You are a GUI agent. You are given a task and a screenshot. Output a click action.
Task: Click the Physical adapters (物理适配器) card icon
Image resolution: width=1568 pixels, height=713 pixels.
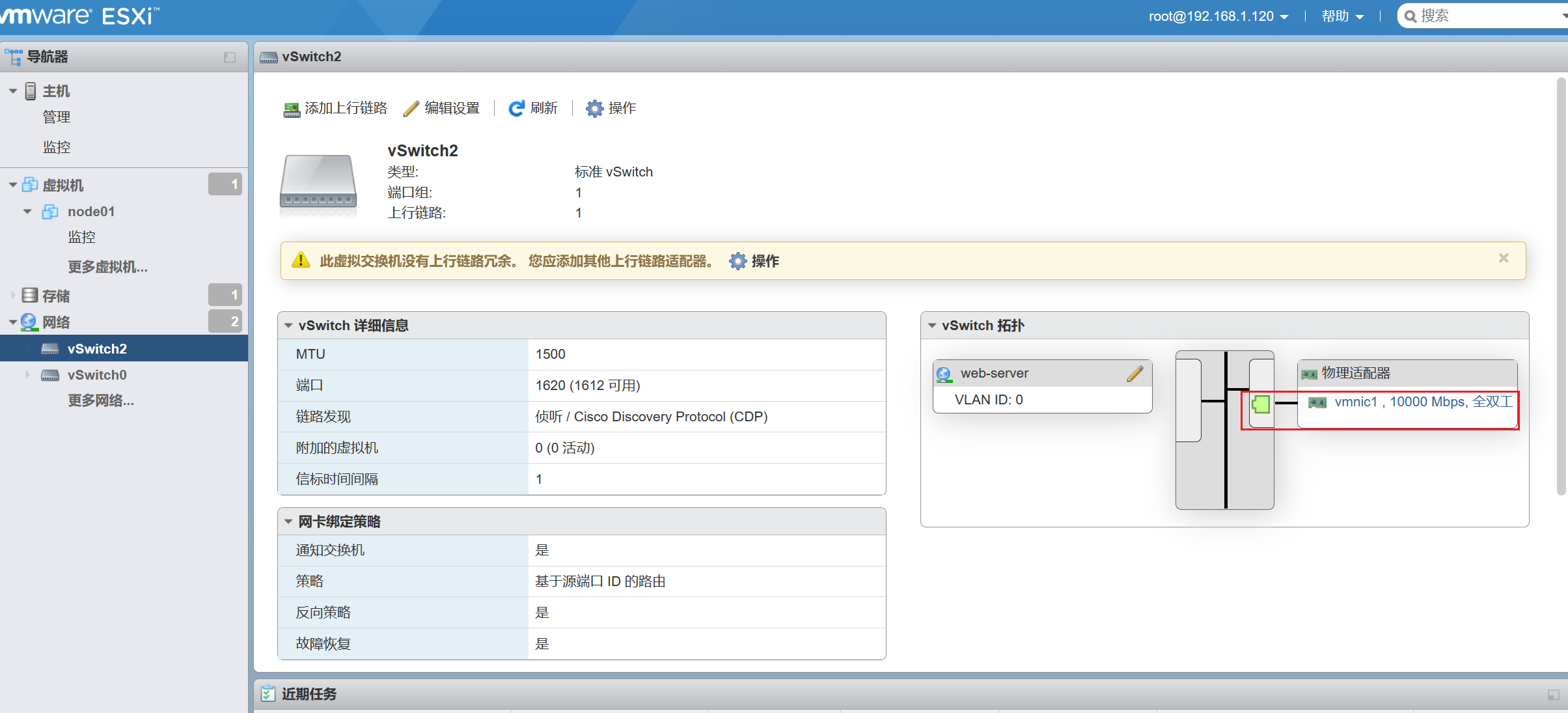1309,374
